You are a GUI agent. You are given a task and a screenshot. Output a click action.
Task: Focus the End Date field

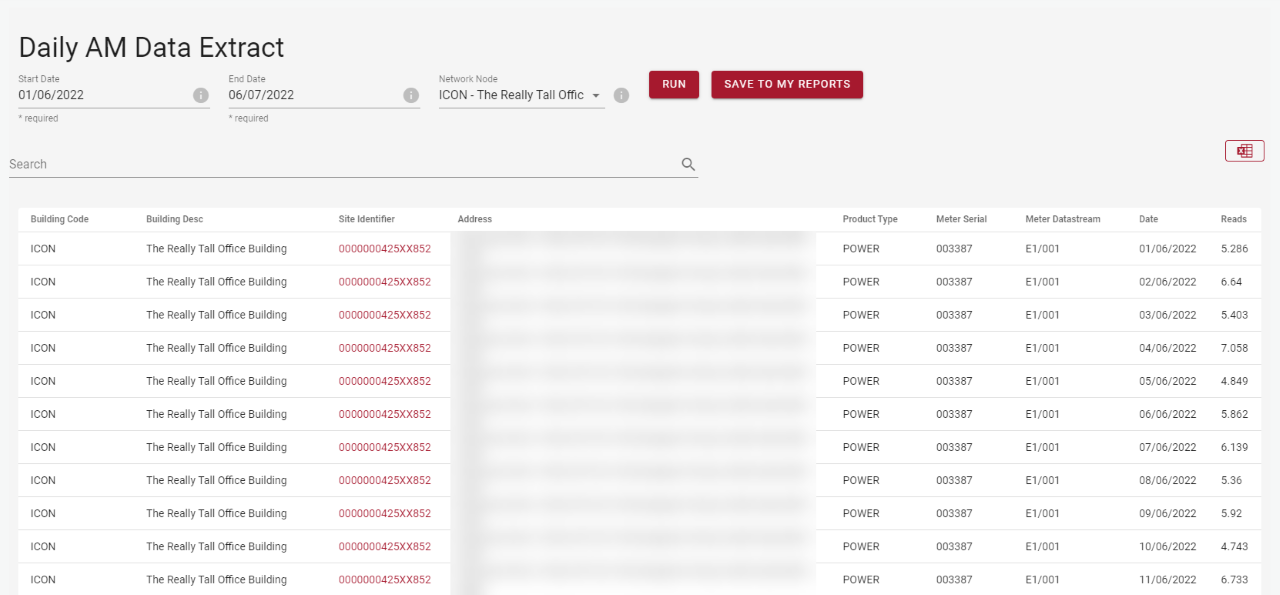[312, 95]
